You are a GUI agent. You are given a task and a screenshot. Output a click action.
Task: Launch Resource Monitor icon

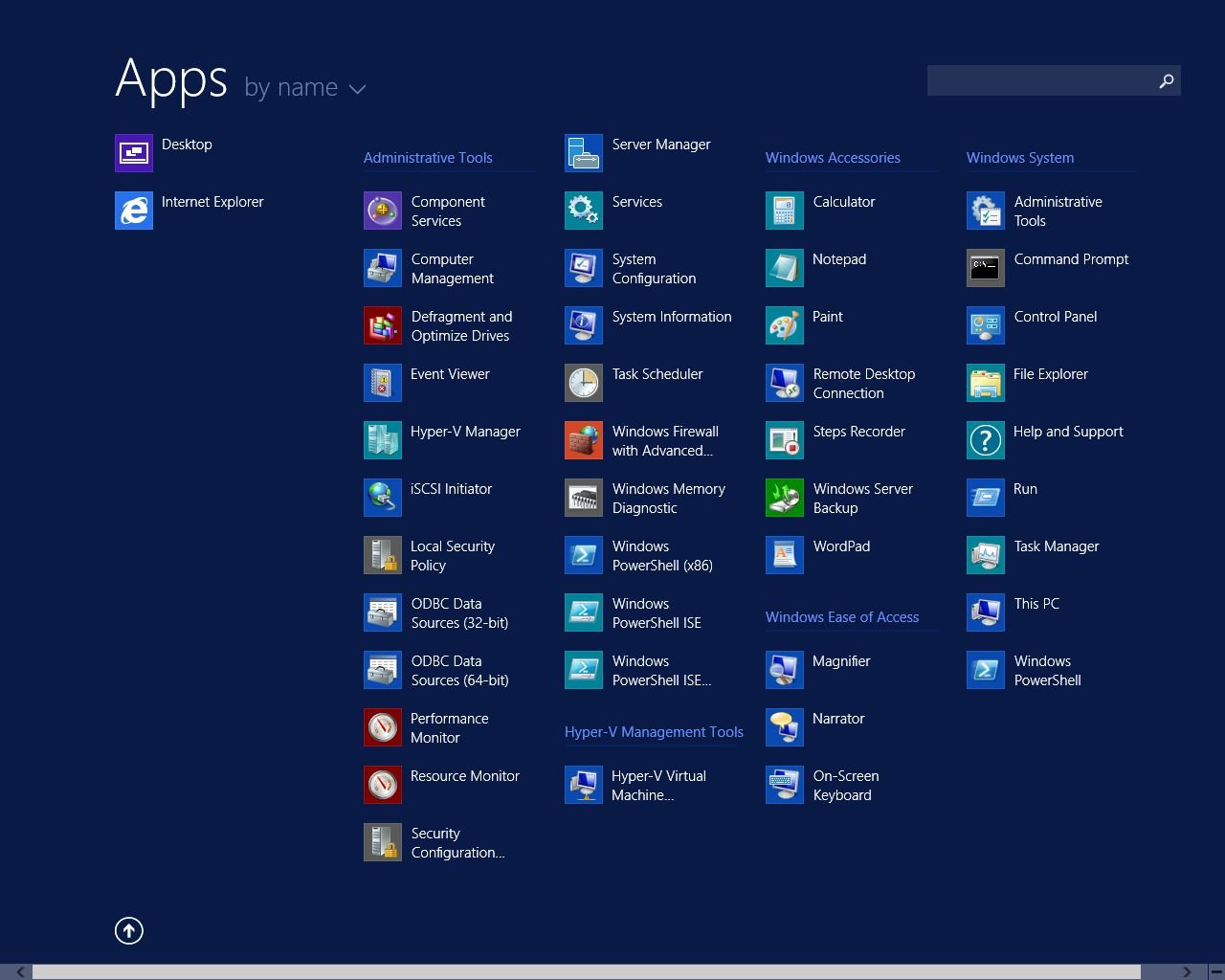click(x=383, y=785)
